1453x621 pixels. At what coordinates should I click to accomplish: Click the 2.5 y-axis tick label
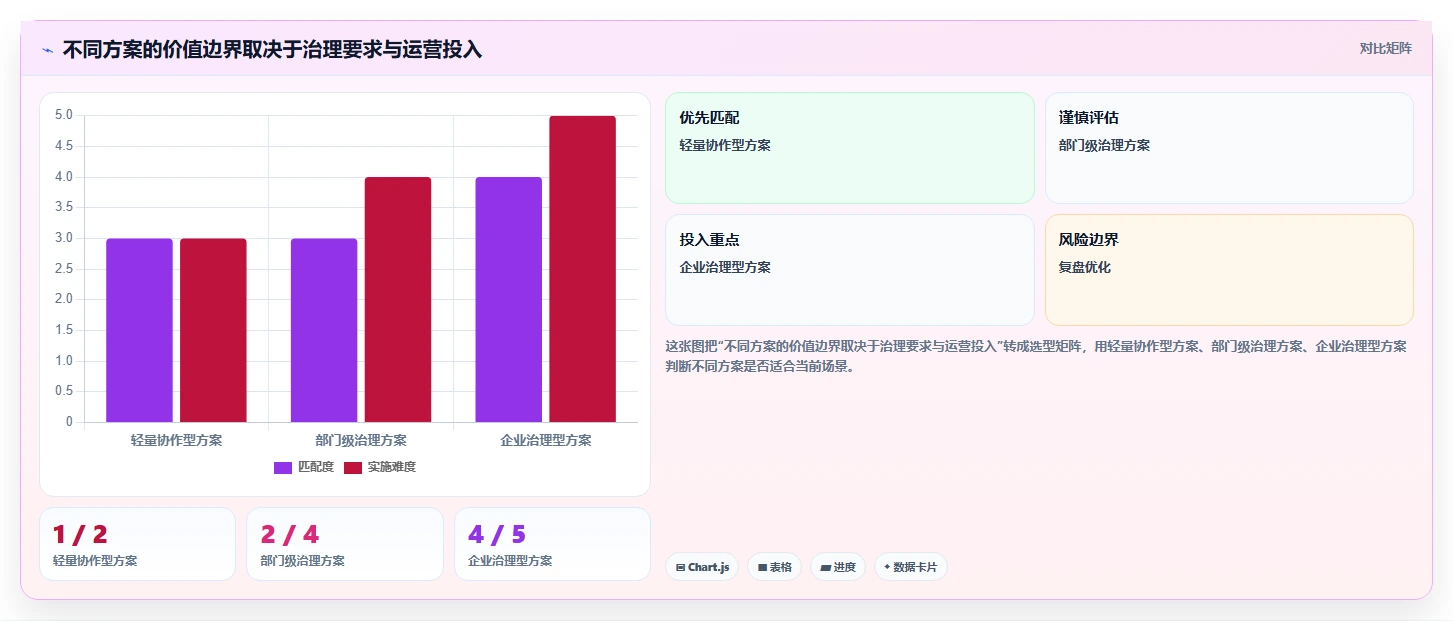[x=64, y=269]
